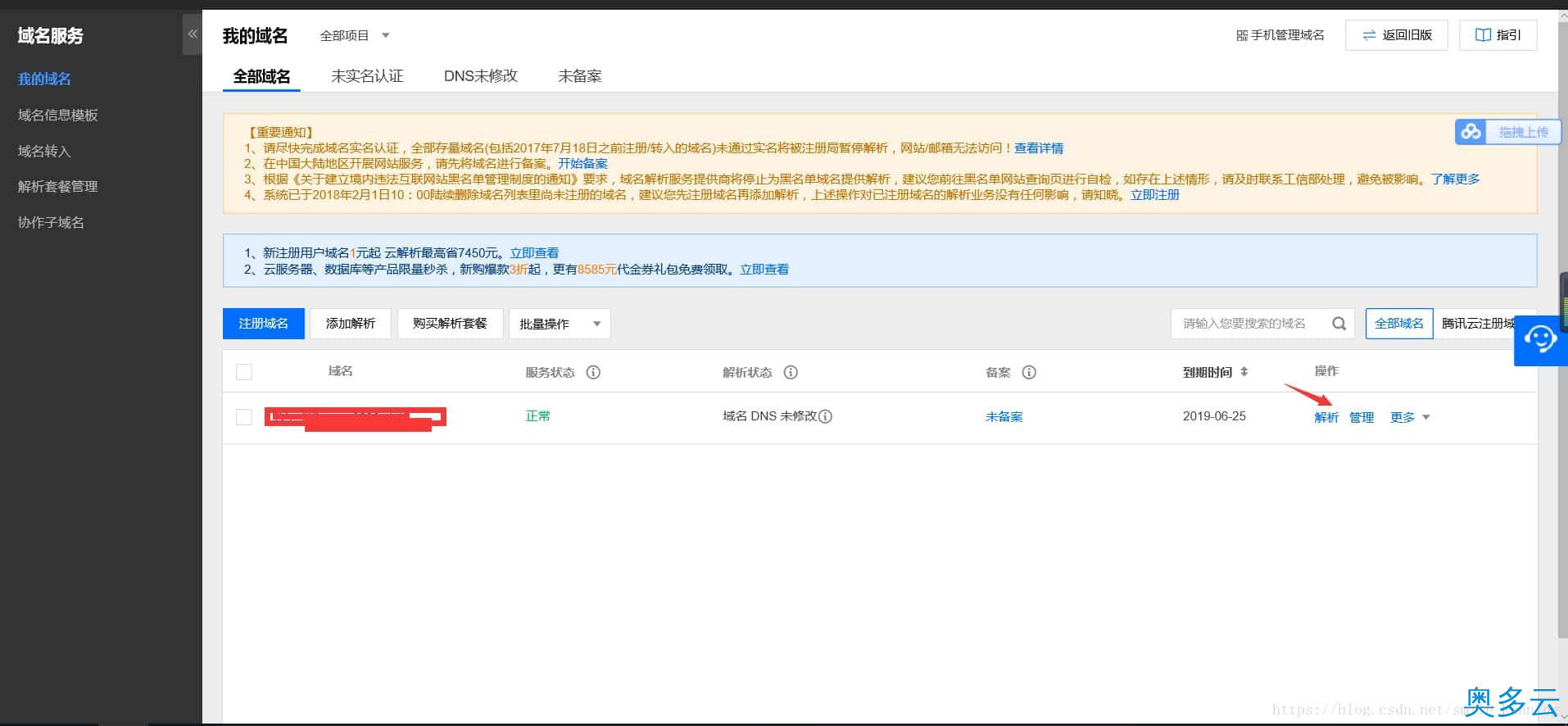Image resolution: width=1568 pixels, height=726 pixels.
Task: Click the info icon next to 备案
Action: click(1029, 372)
